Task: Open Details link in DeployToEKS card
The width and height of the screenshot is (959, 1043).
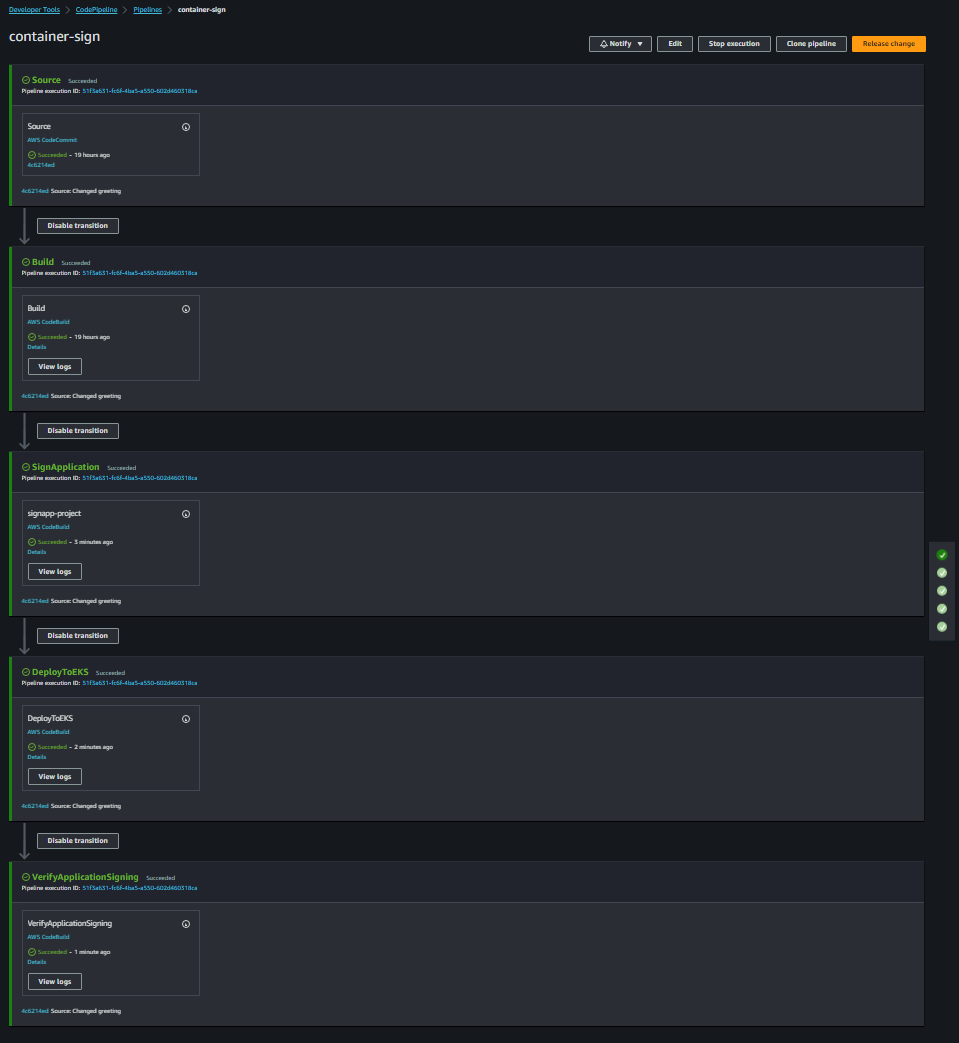Action: coord(34,756)
